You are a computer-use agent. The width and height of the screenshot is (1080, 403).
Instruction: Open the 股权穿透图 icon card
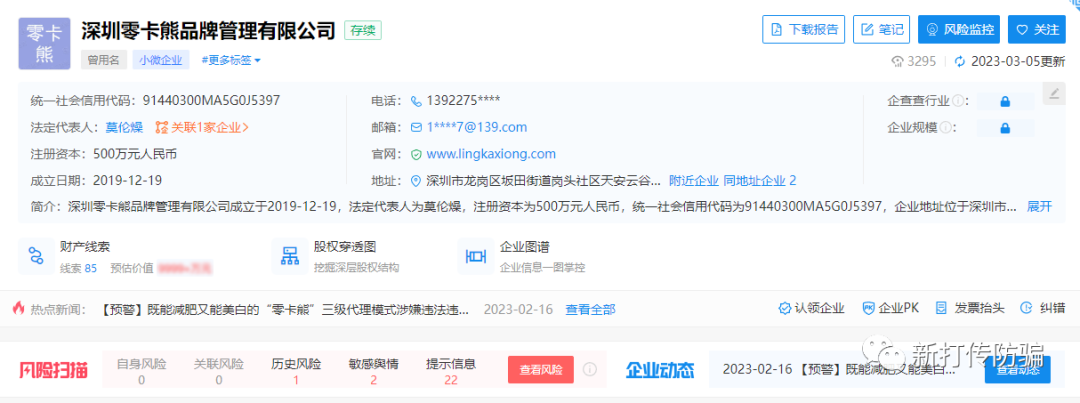click(x=289, y=256)
